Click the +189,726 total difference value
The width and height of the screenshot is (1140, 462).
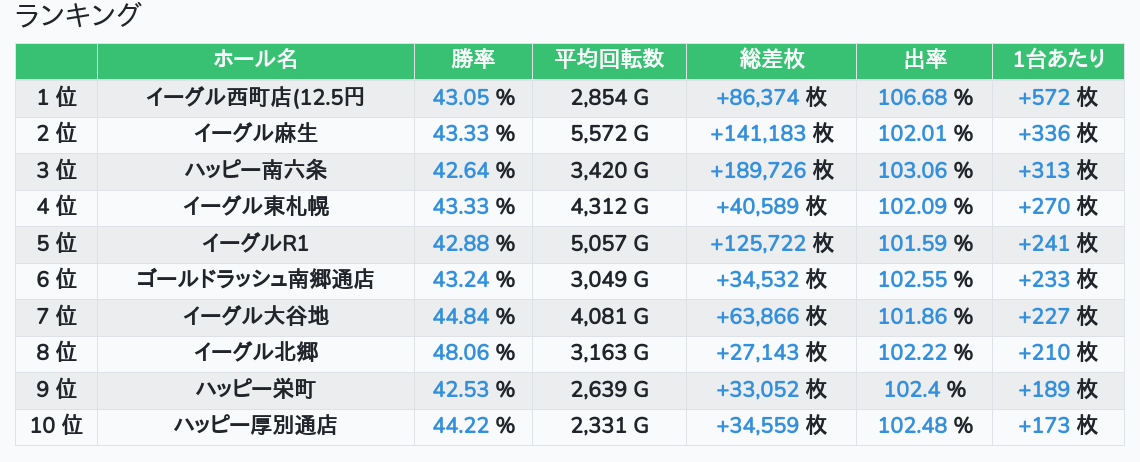coord(758,170)
